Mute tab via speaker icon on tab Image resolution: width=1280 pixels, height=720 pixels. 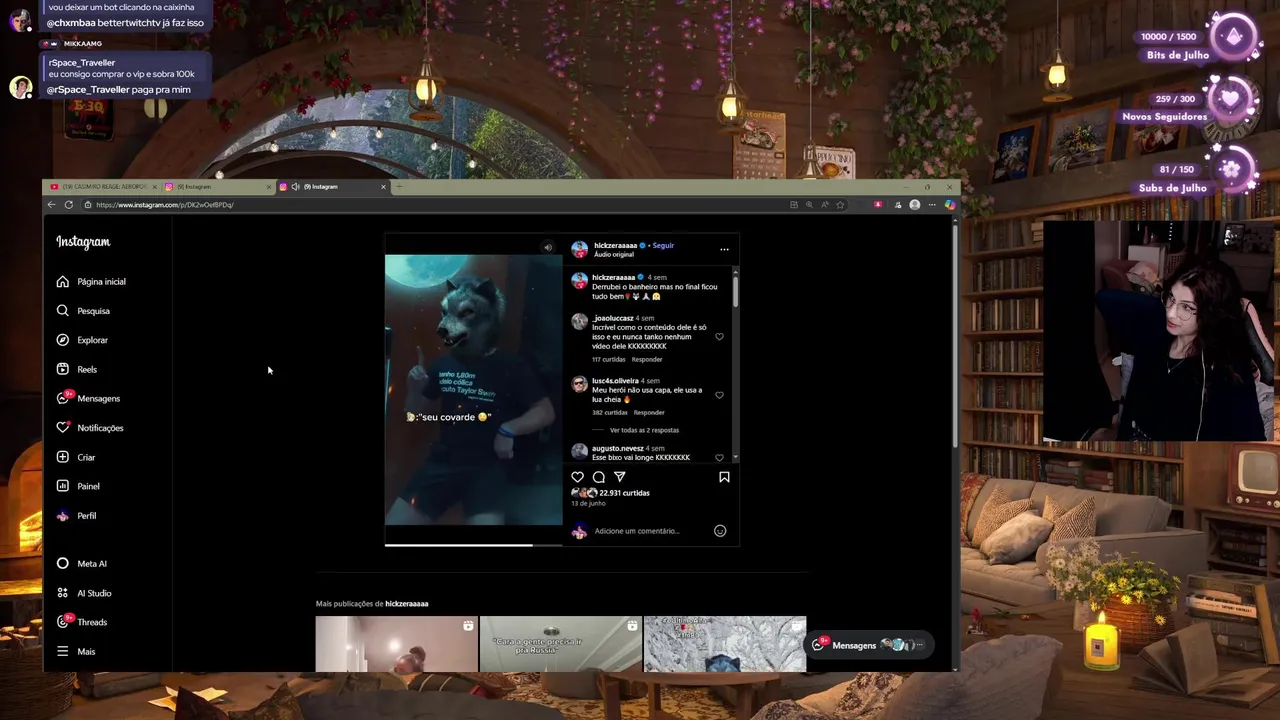tap(295, 187)
